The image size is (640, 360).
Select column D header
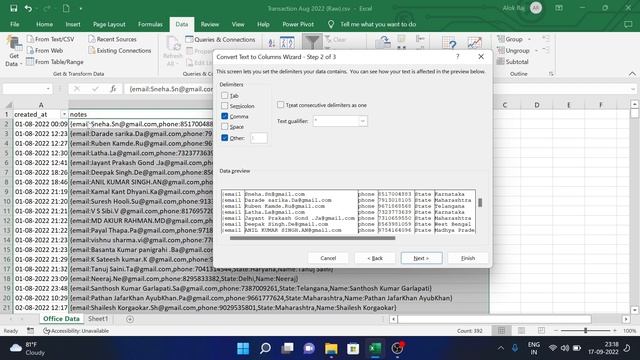536,105
